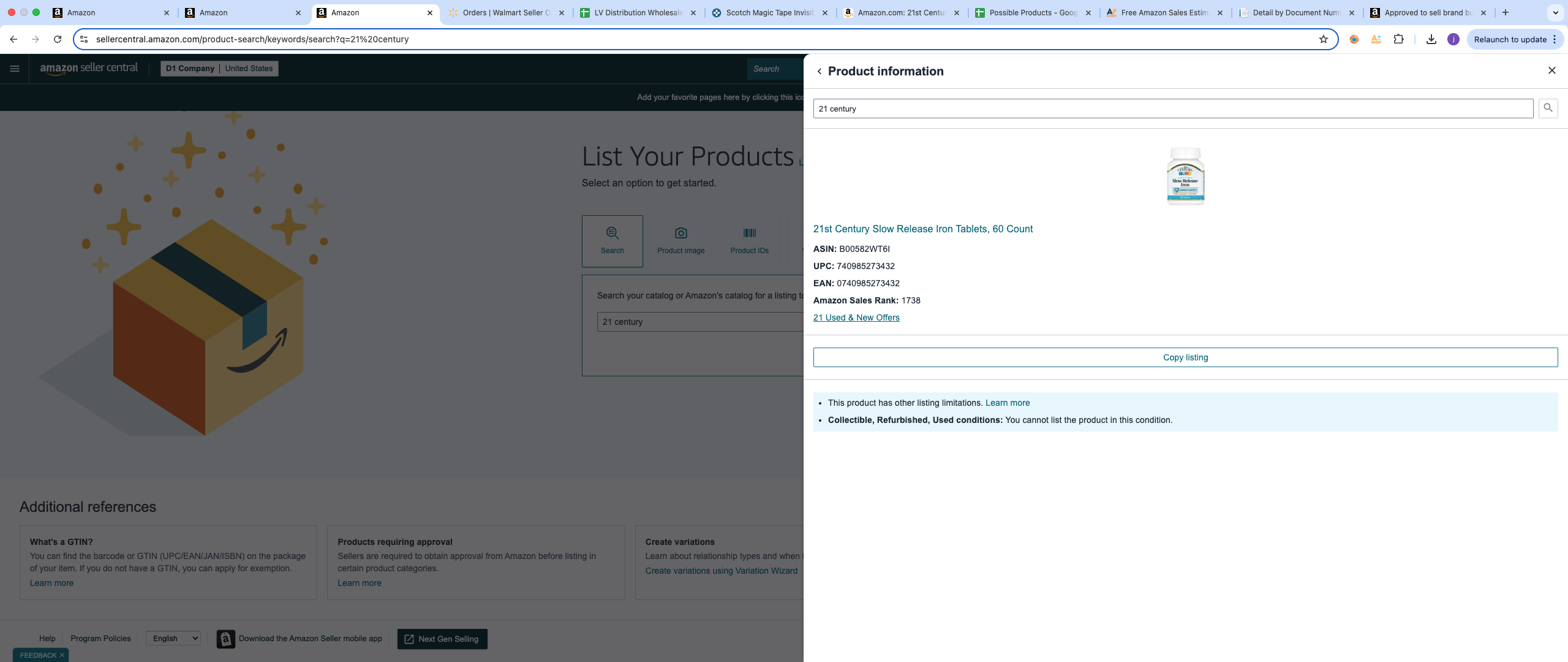Click the browser address bar URL
1568x662 pixels.
click(x=252, y=39)
